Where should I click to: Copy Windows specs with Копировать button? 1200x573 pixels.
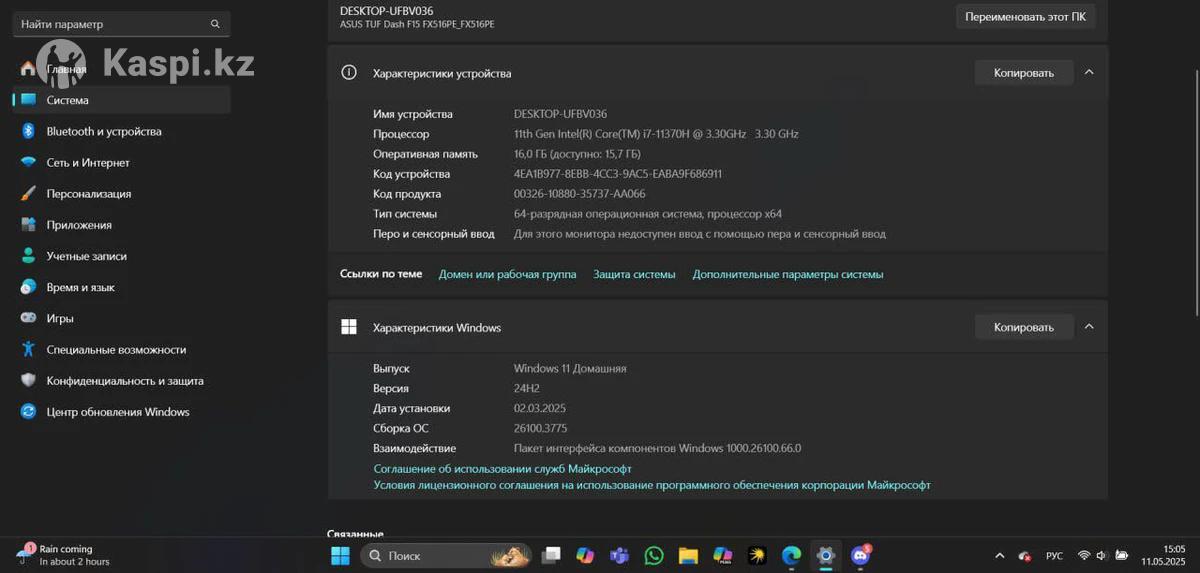[1024, 327]
